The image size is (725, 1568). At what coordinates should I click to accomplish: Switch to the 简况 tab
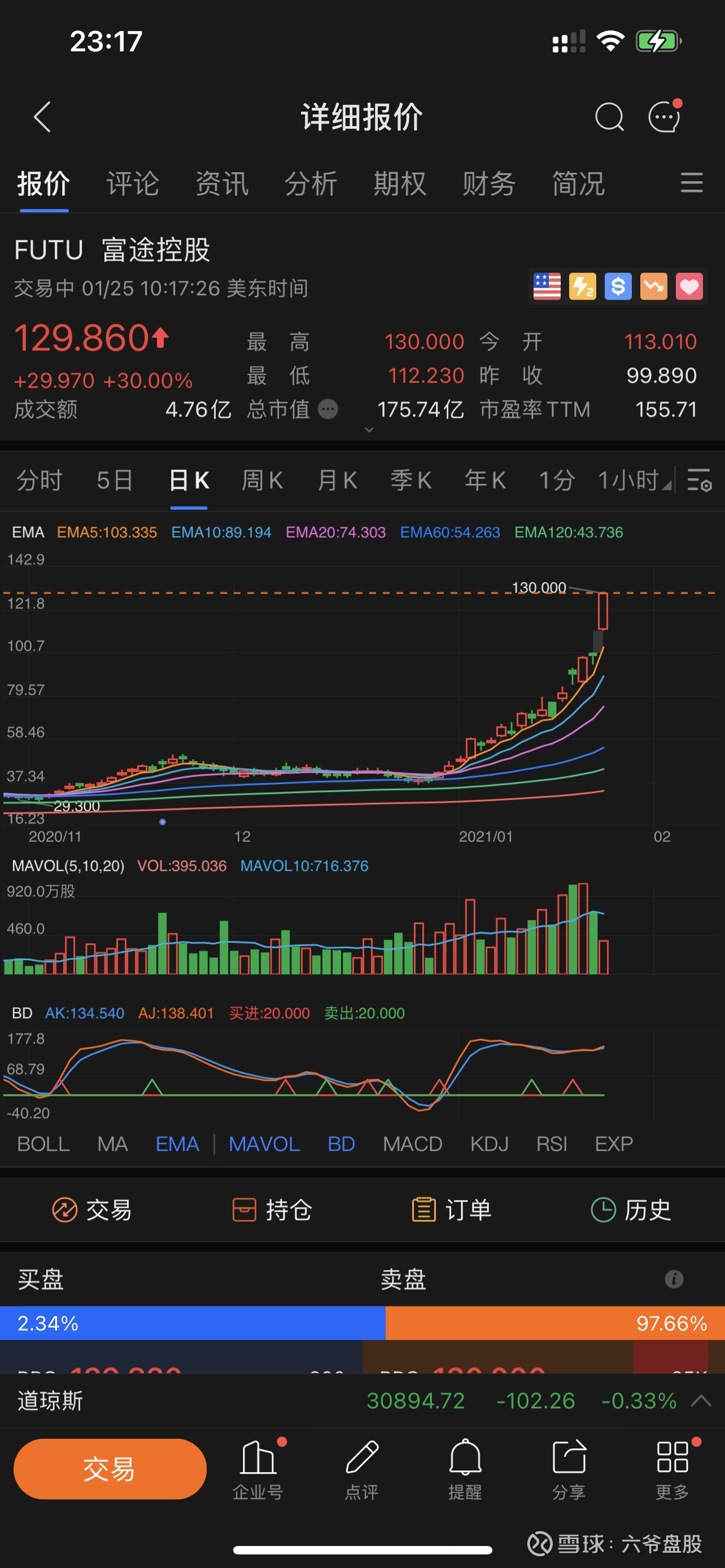point(578,183)
